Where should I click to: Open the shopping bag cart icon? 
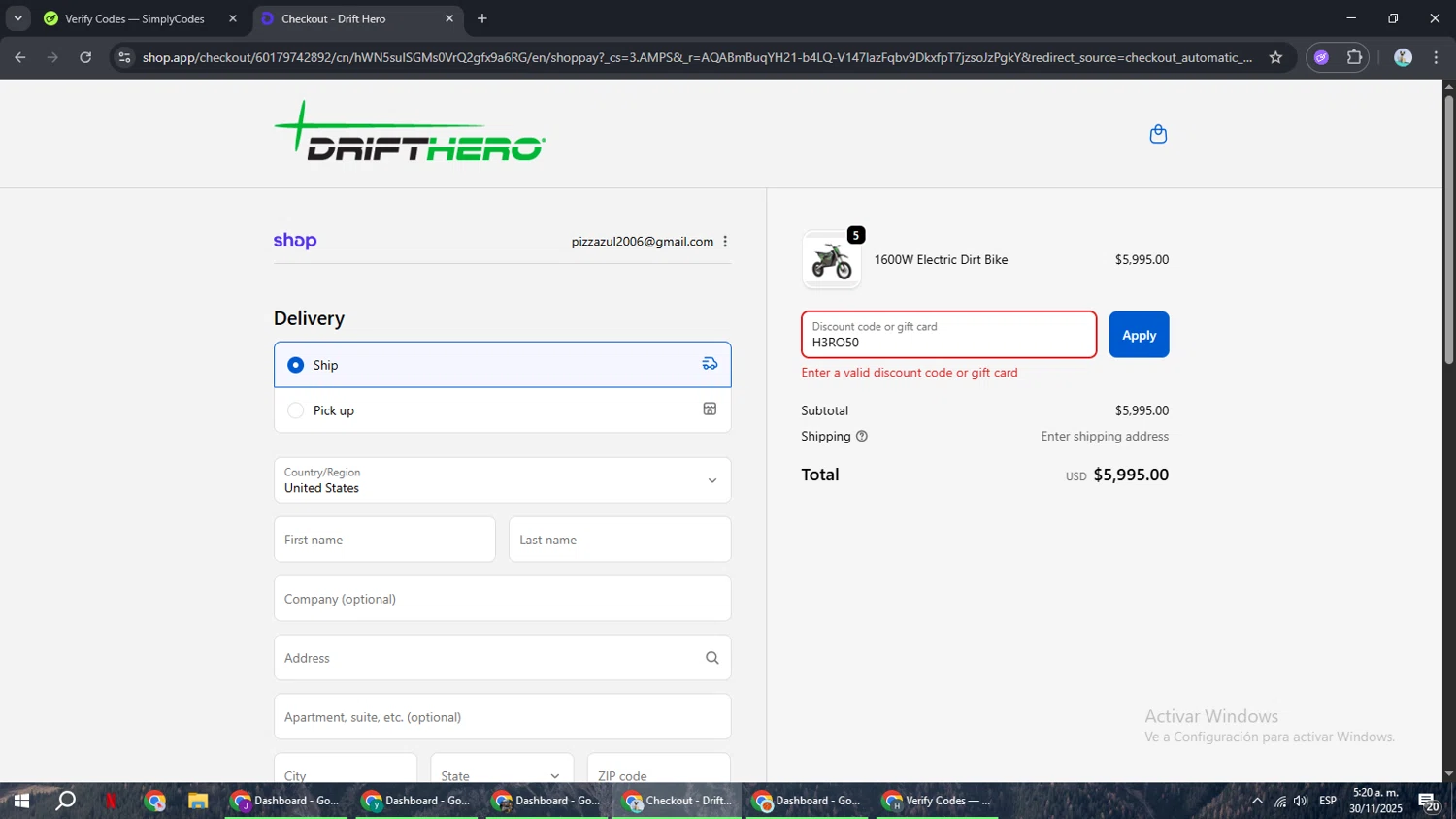point(1158,134)
